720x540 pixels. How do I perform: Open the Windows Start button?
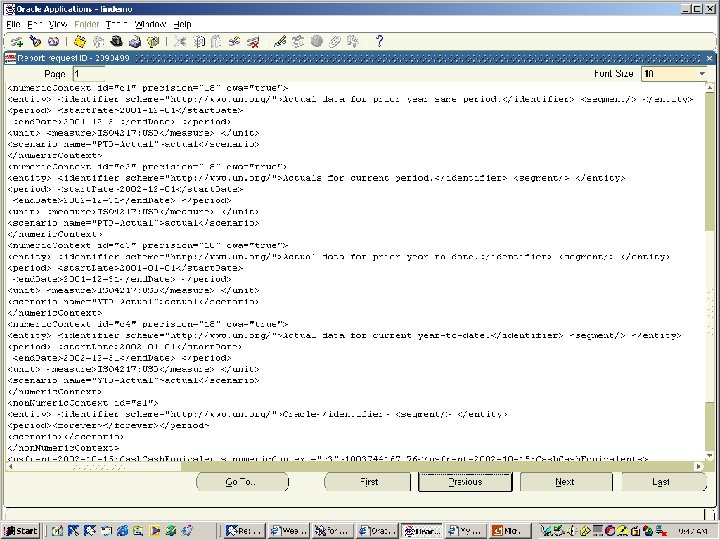click(x=21, y=531)
